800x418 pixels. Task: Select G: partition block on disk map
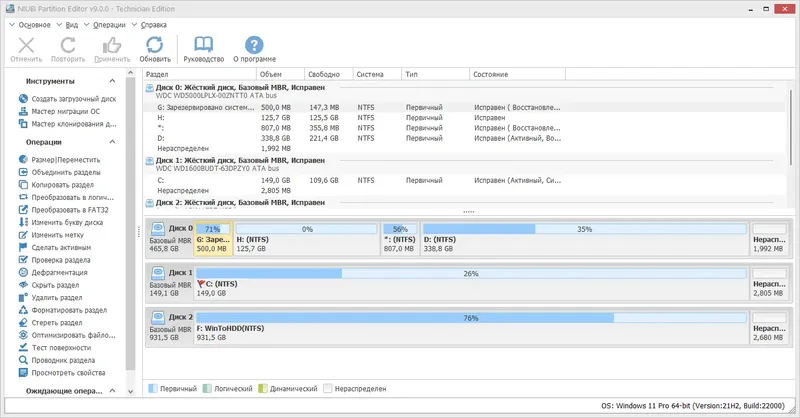(x=213, y=238)
